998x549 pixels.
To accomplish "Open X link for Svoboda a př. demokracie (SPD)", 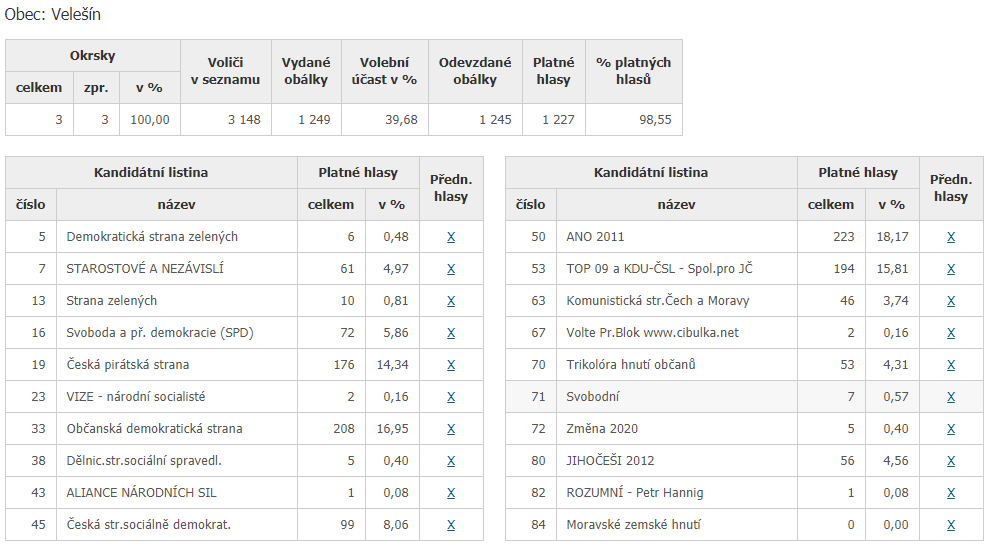I will [x=451, y=333].
